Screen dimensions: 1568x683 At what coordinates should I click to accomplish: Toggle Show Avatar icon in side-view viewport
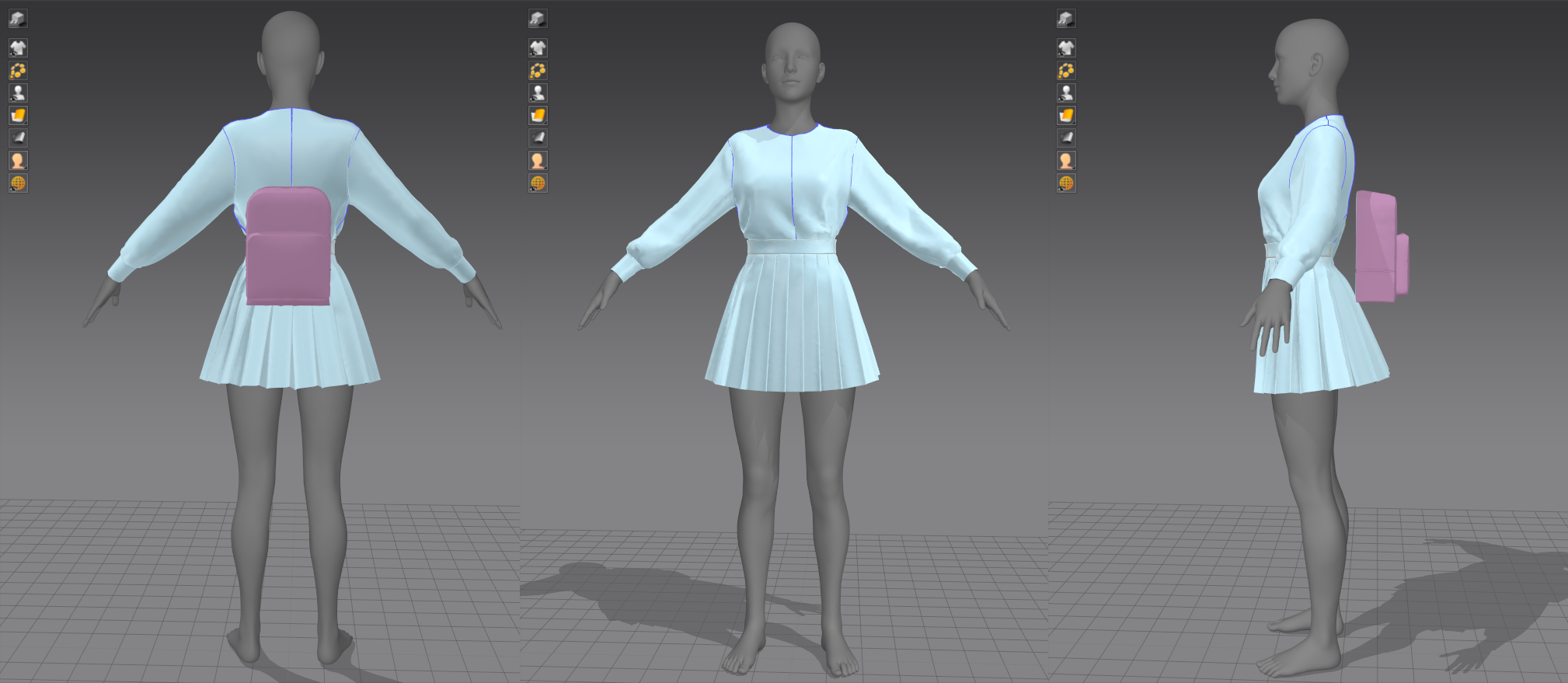coord(1066,93)
